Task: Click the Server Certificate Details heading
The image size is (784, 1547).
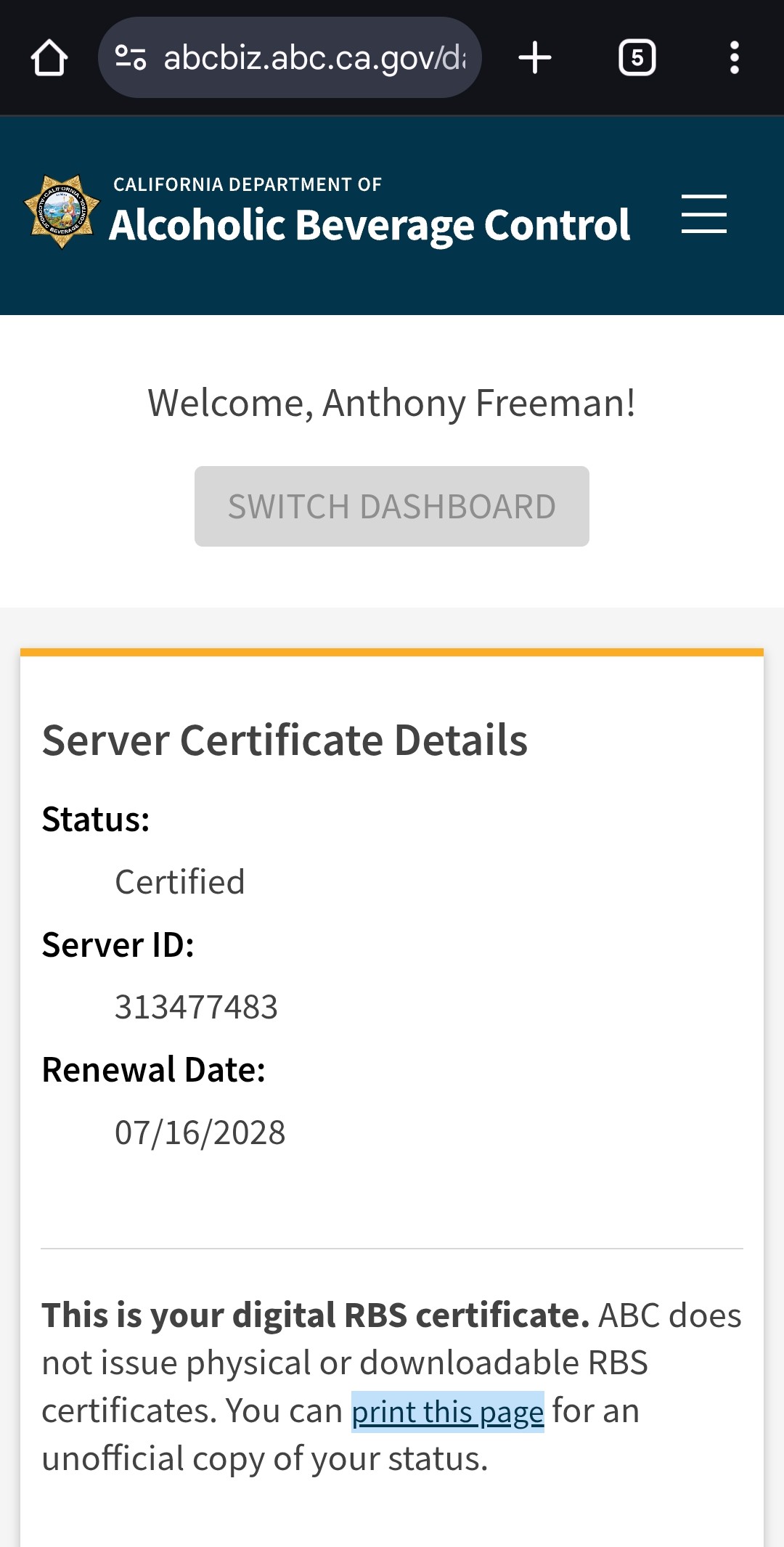Action: 285,740
